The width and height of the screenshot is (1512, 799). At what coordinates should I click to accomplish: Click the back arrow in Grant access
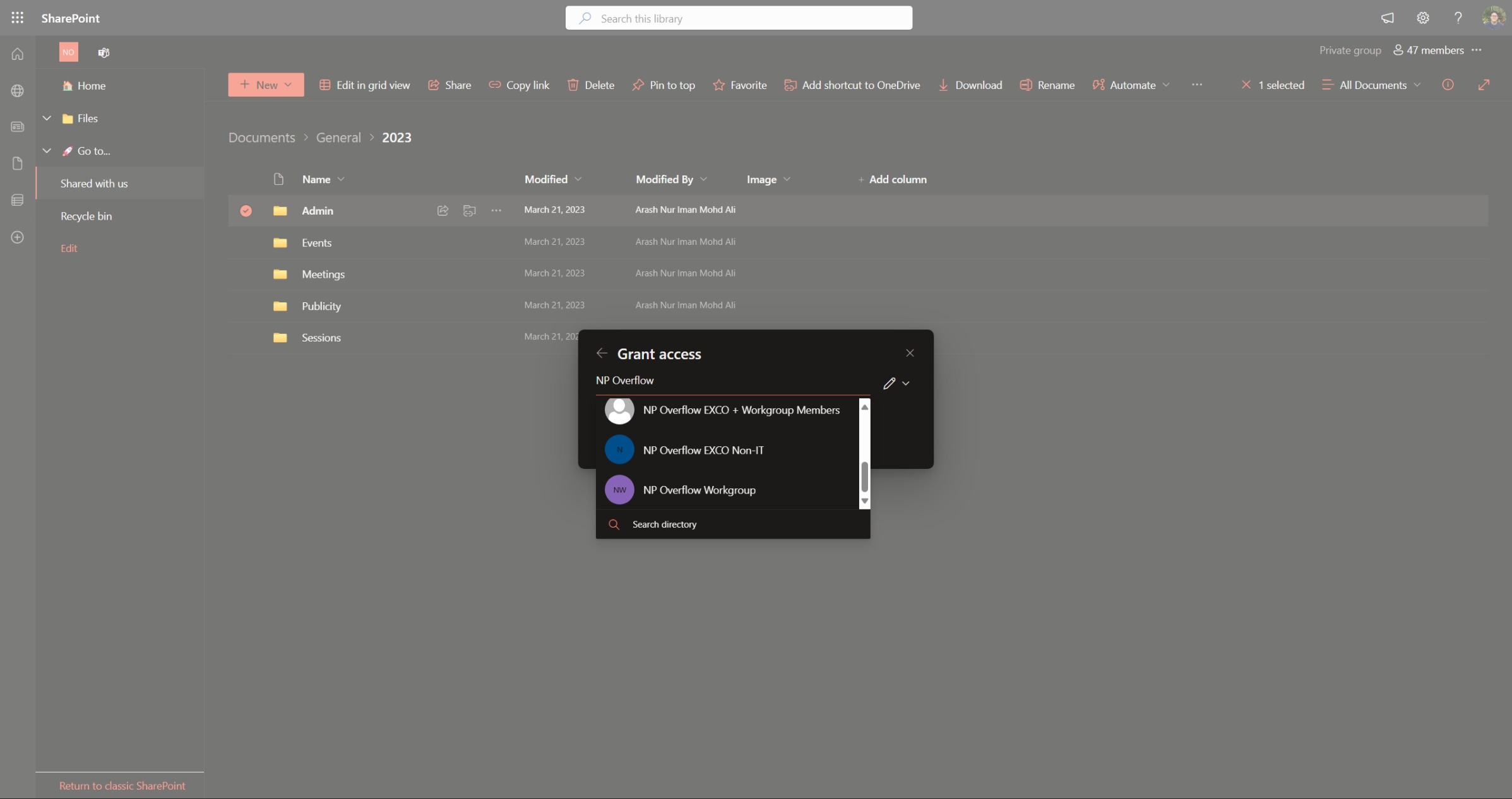click(x=602, y=353)
